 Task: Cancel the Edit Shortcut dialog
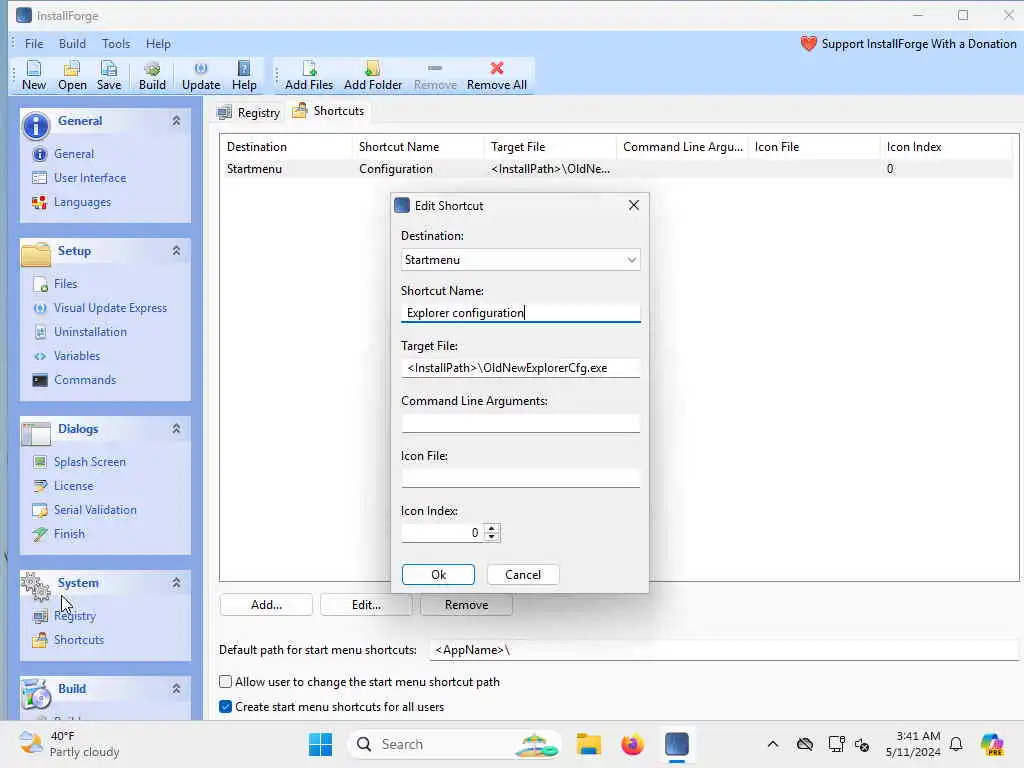click(523, 575)
